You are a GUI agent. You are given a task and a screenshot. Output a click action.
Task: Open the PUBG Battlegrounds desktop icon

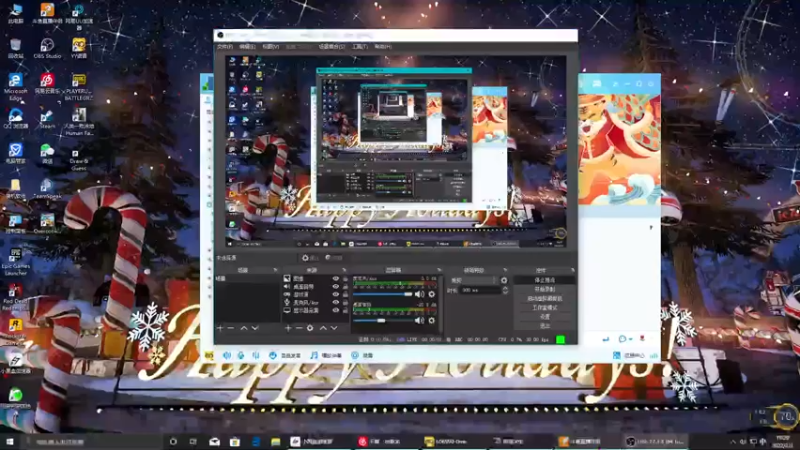click(x=79, y=86)
